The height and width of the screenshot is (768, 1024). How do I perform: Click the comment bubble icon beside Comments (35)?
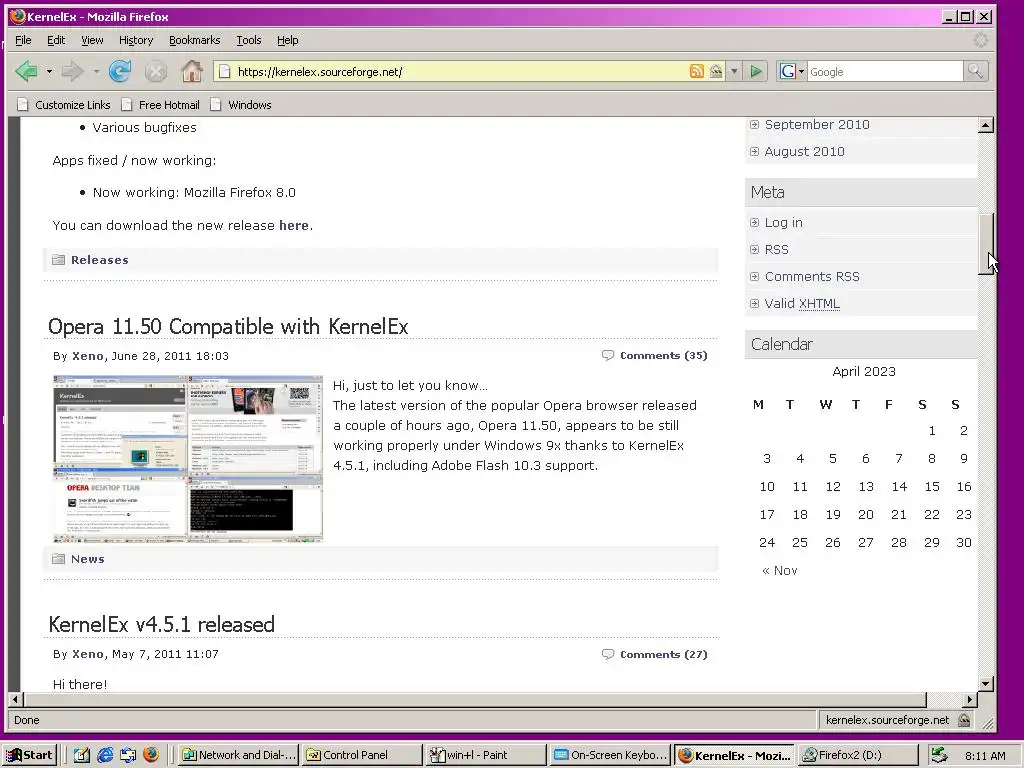pos(608,355)
